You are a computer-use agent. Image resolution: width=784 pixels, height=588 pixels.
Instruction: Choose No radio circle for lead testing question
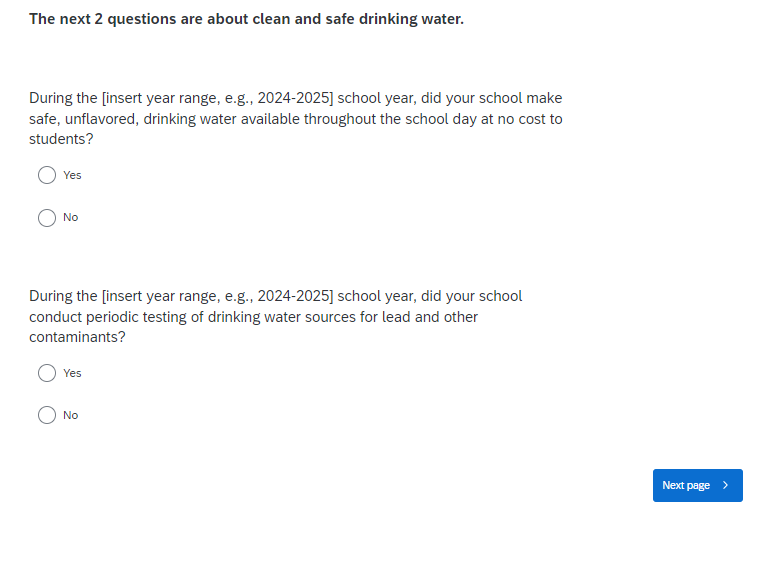coord(47,415)
